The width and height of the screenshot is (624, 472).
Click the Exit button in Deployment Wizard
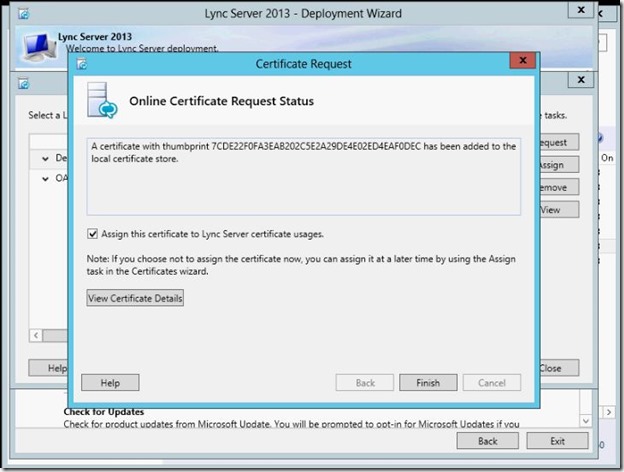558,441
